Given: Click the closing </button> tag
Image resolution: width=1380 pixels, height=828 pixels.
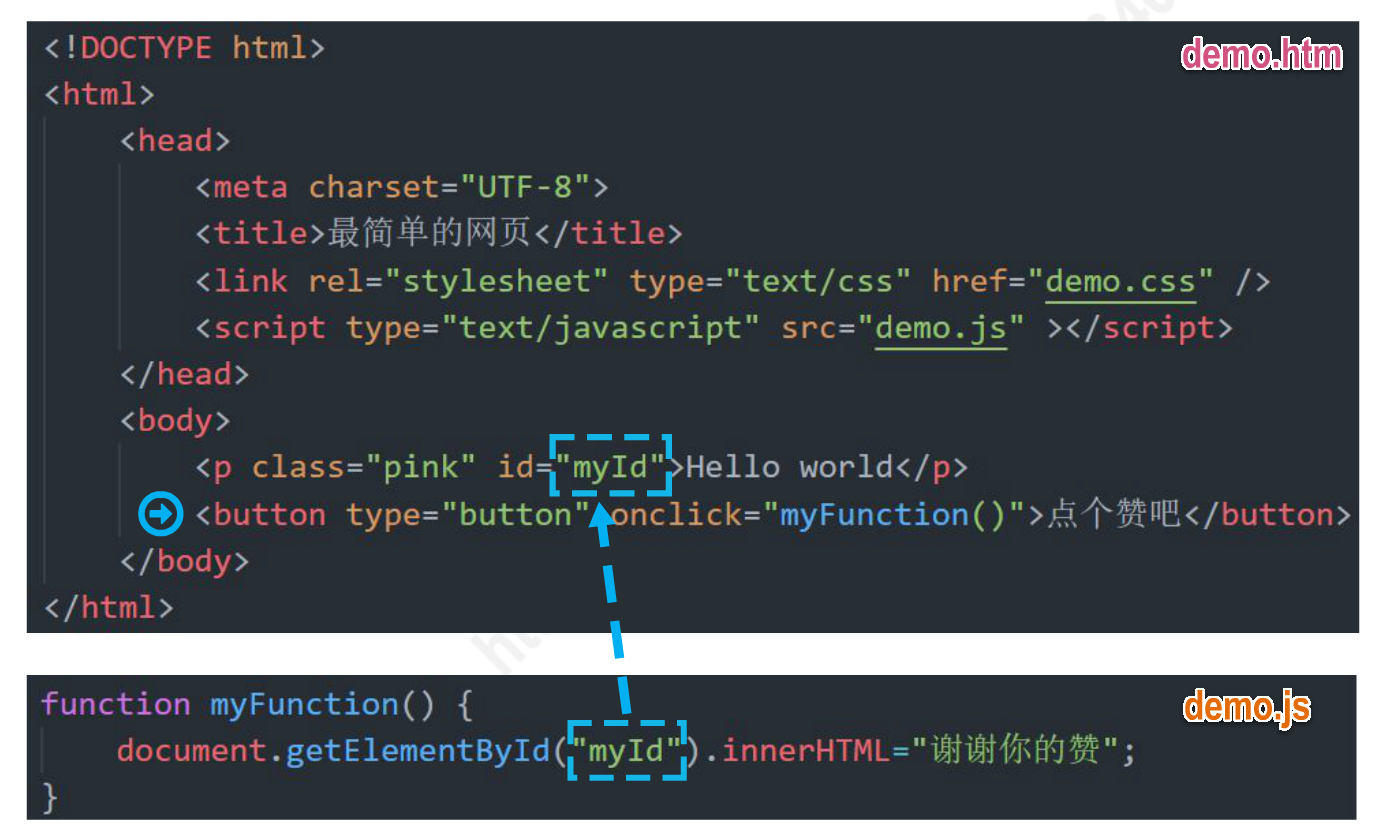Looking at the screenshot, I should coord(1268,515).
